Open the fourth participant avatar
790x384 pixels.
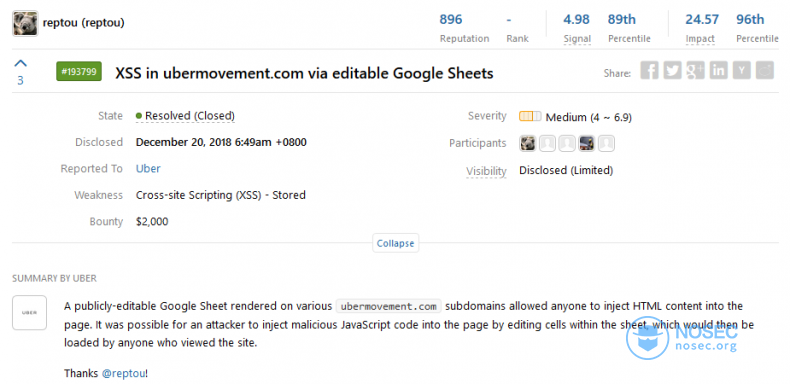click(x=586, y=144)
